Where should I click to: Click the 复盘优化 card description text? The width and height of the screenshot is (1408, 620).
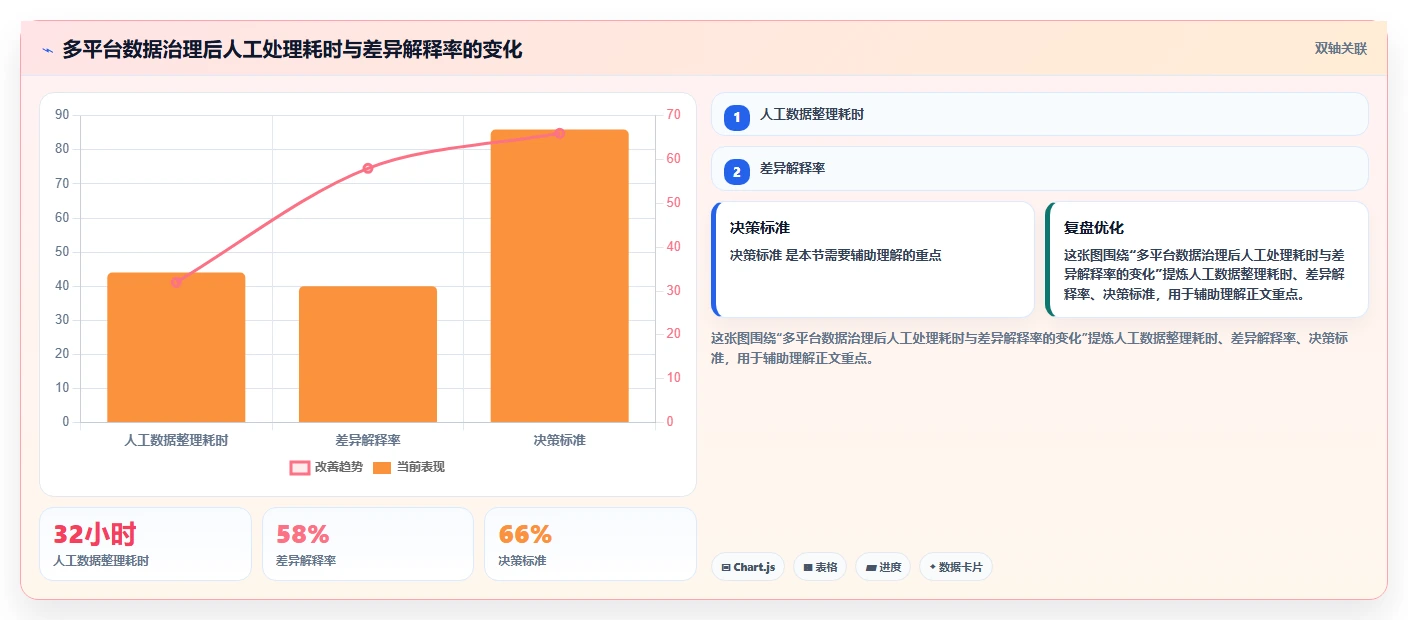[1204, 275]
